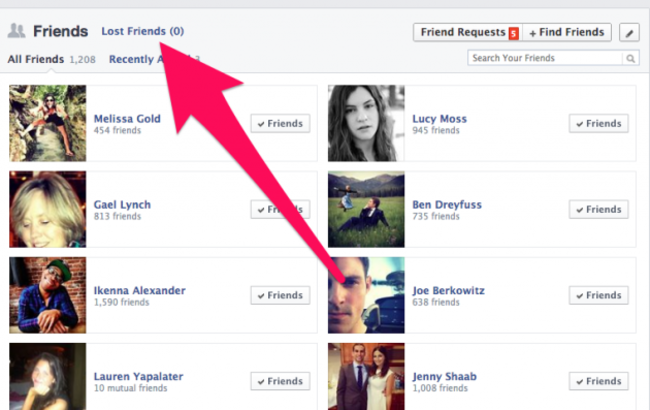Open Gael Lynch's profile photo
The width and height of the screenshot is (650, 410).
coord(48,210)
